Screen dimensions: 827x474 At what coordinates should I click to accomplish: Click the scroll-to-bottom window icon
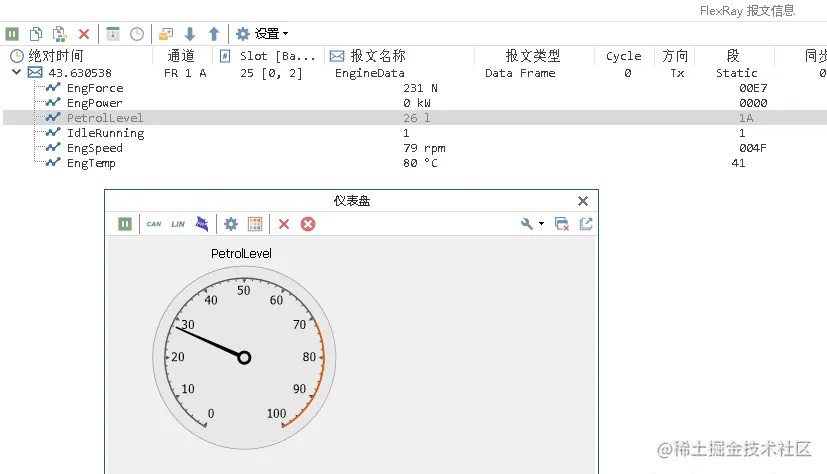click(x=113, y=34)
